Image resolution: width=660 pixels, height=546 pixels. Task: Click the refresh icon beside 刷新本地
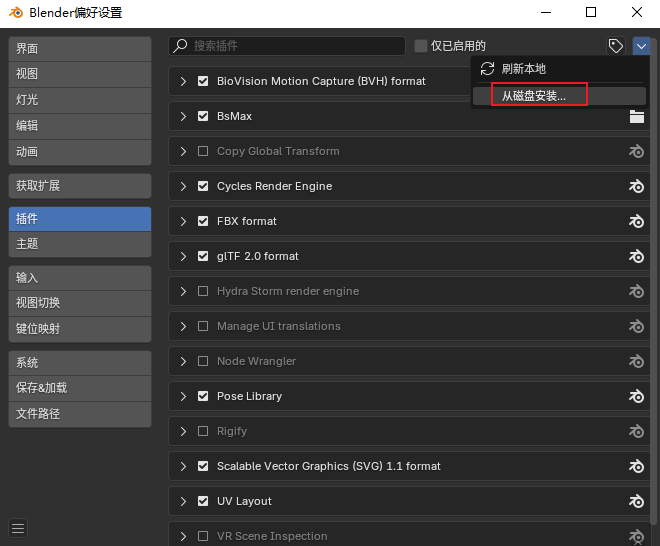point(487,69)
